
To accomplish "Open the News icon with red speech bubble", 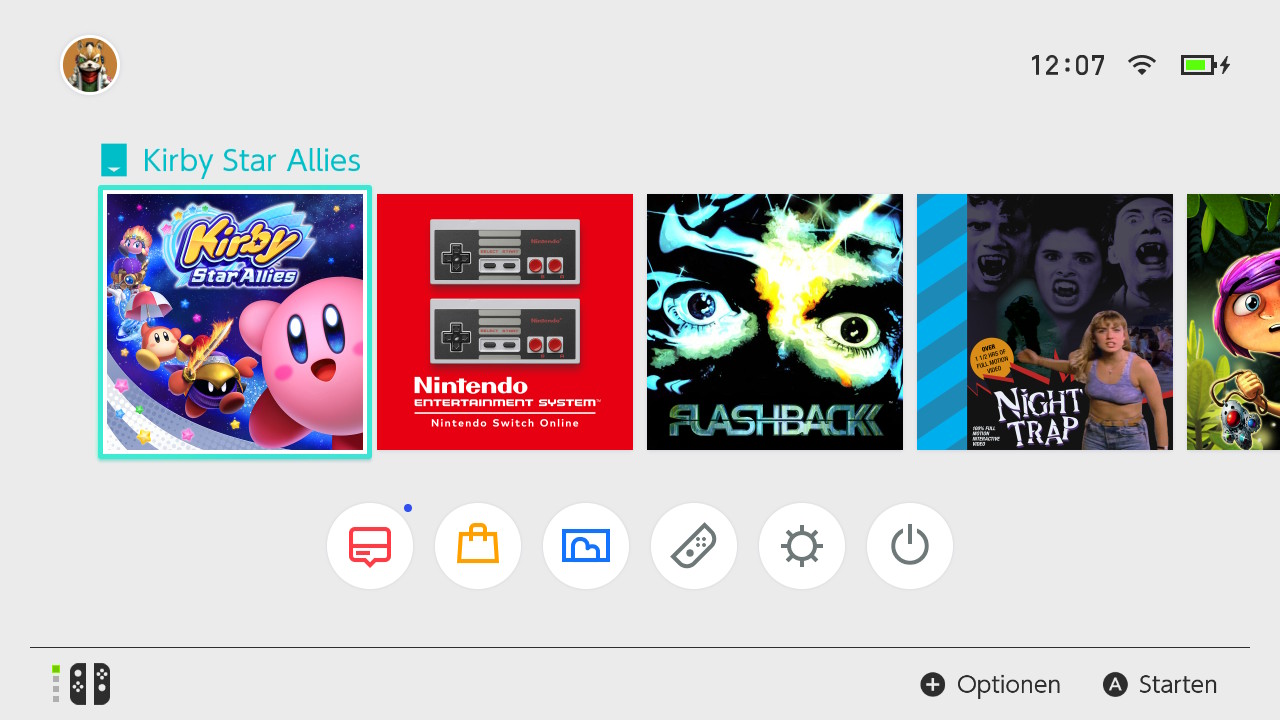I will (x=370, y=546).
